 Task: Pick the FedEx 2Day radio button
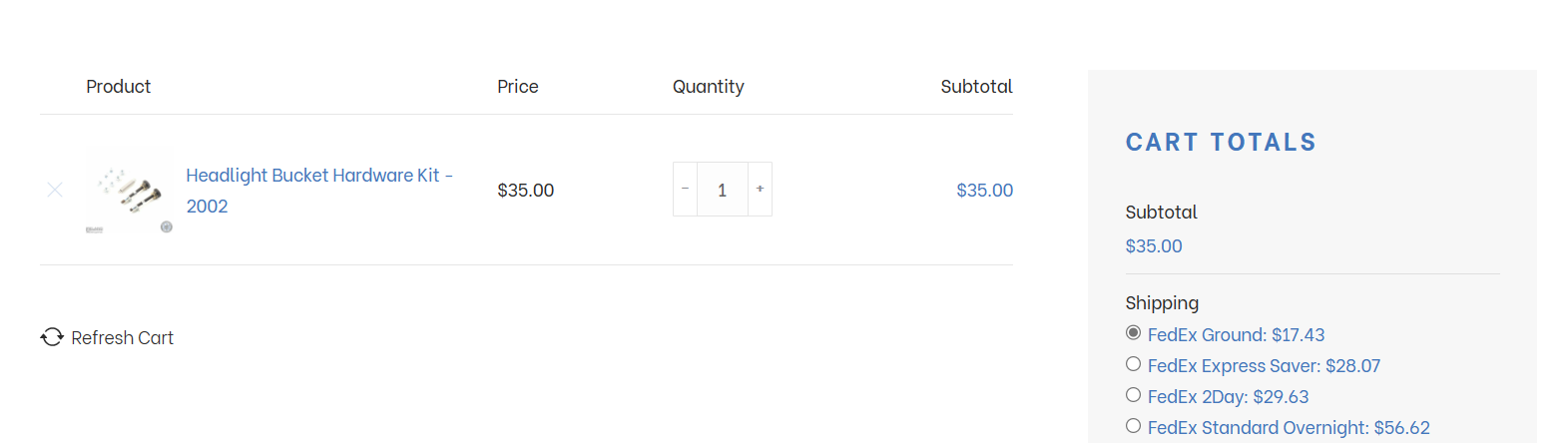(x=1133, y=395)
